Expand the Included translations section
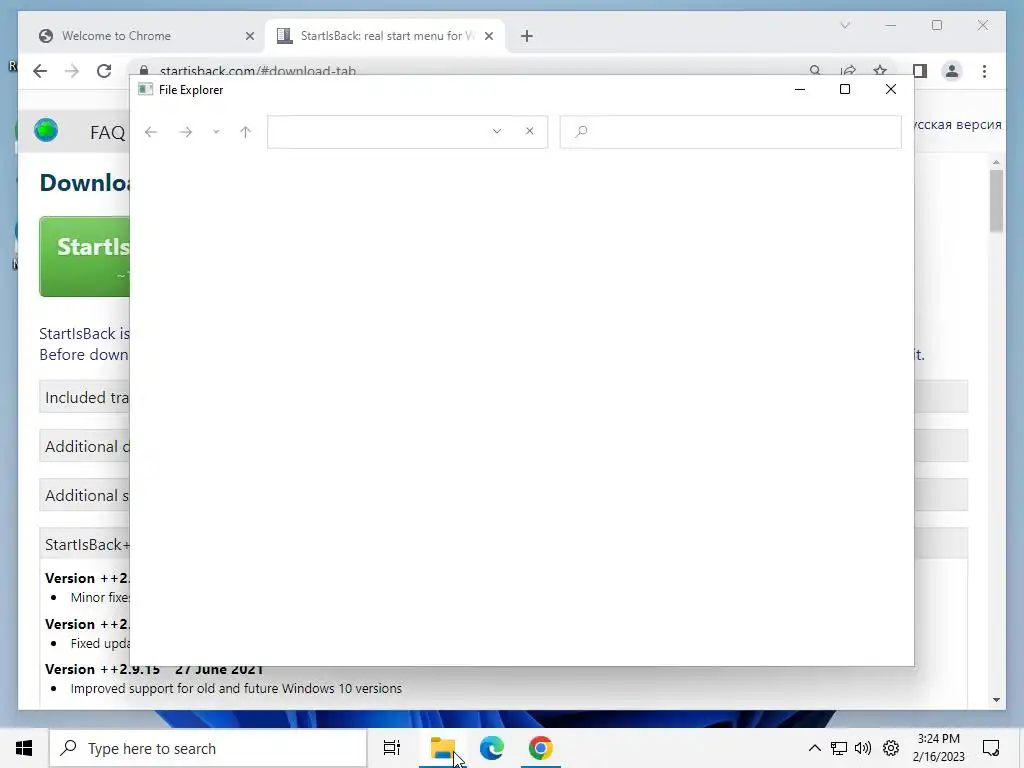 click(84, 397)
